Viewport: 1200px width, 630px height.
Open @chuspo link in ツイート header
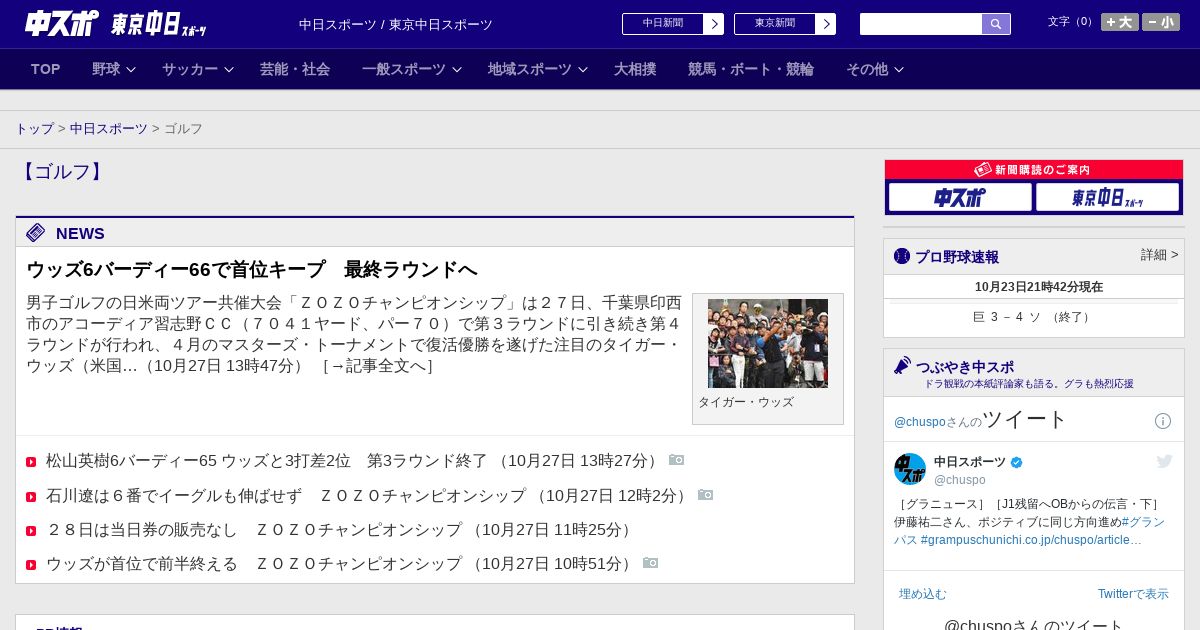pyautogui.click(x=920, y=422)
